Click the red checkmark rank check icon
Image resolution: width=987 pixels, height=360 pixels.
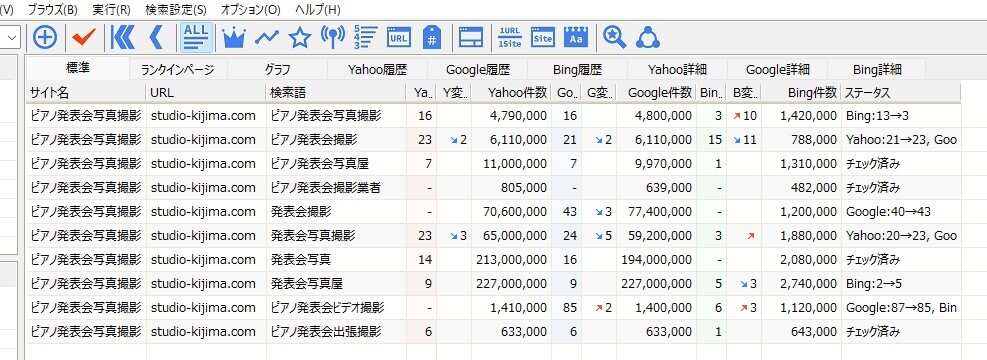tap(83, 38)
